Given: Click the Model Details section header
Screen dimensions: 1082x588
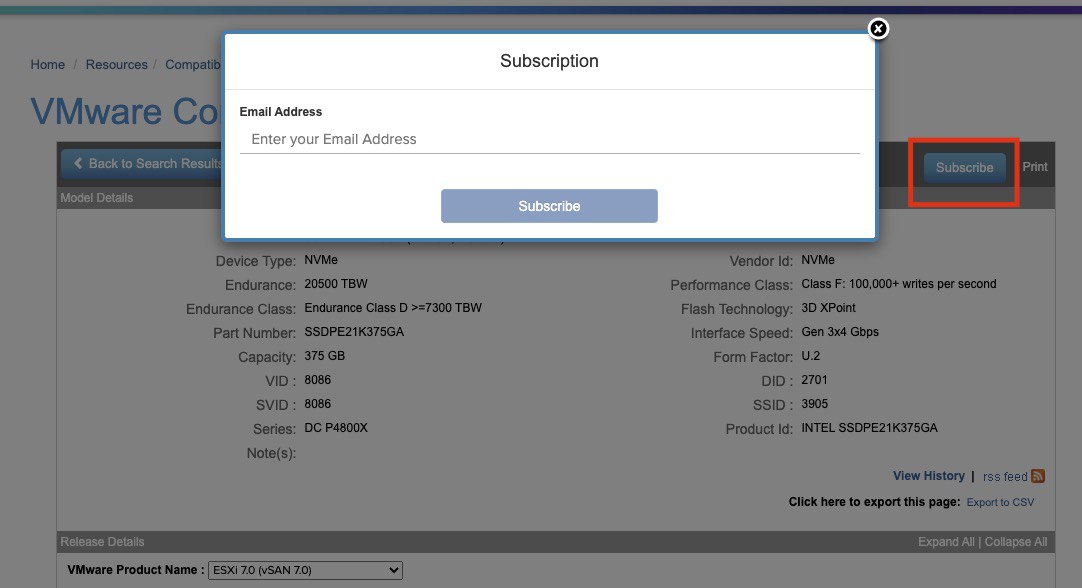Looking at the screenshot, I should (97, 198).
